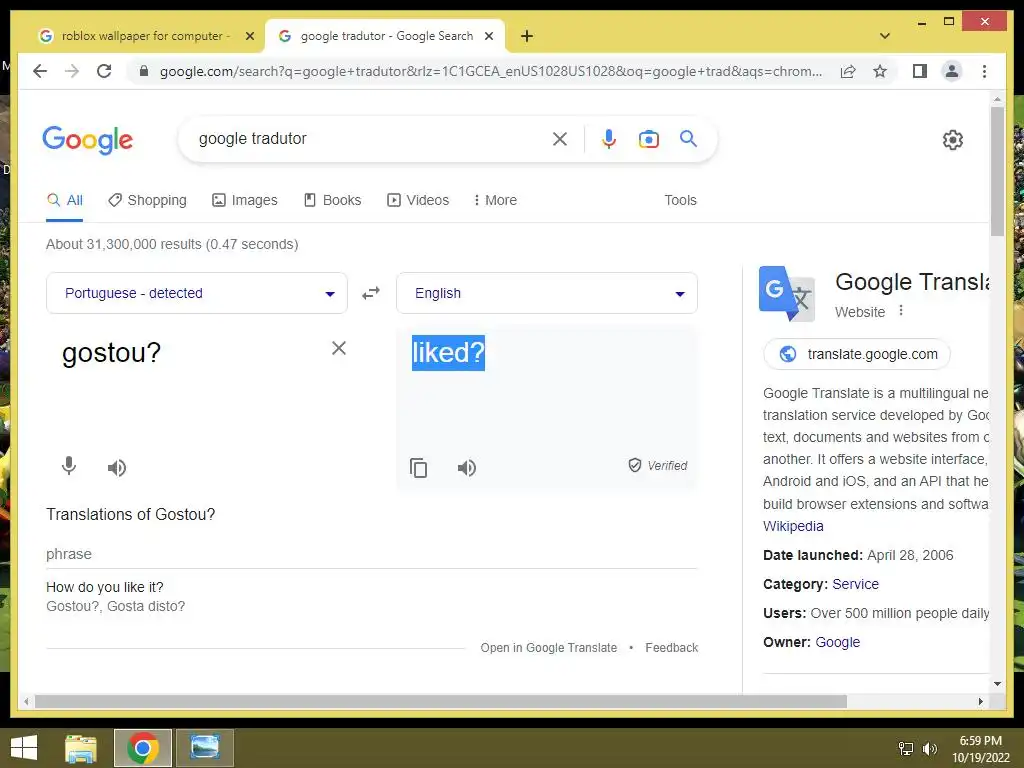Click the Chrome taskbar icon

(143, 748)
